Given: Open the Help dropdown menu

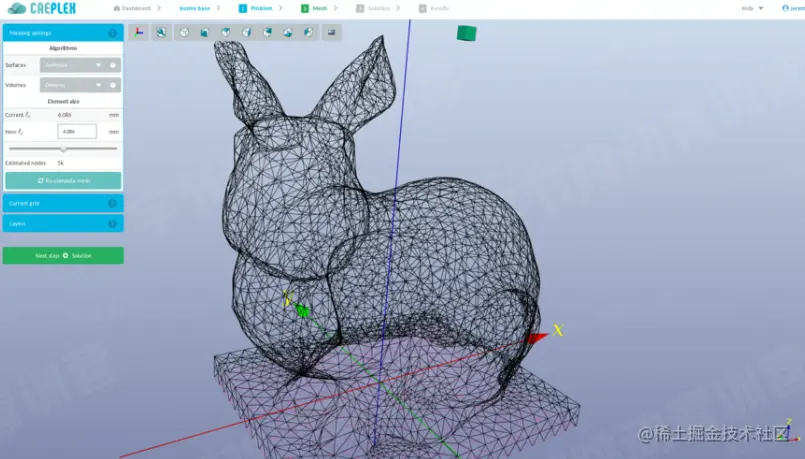Looking at the screenshot, I should click(x=752, y=8).
